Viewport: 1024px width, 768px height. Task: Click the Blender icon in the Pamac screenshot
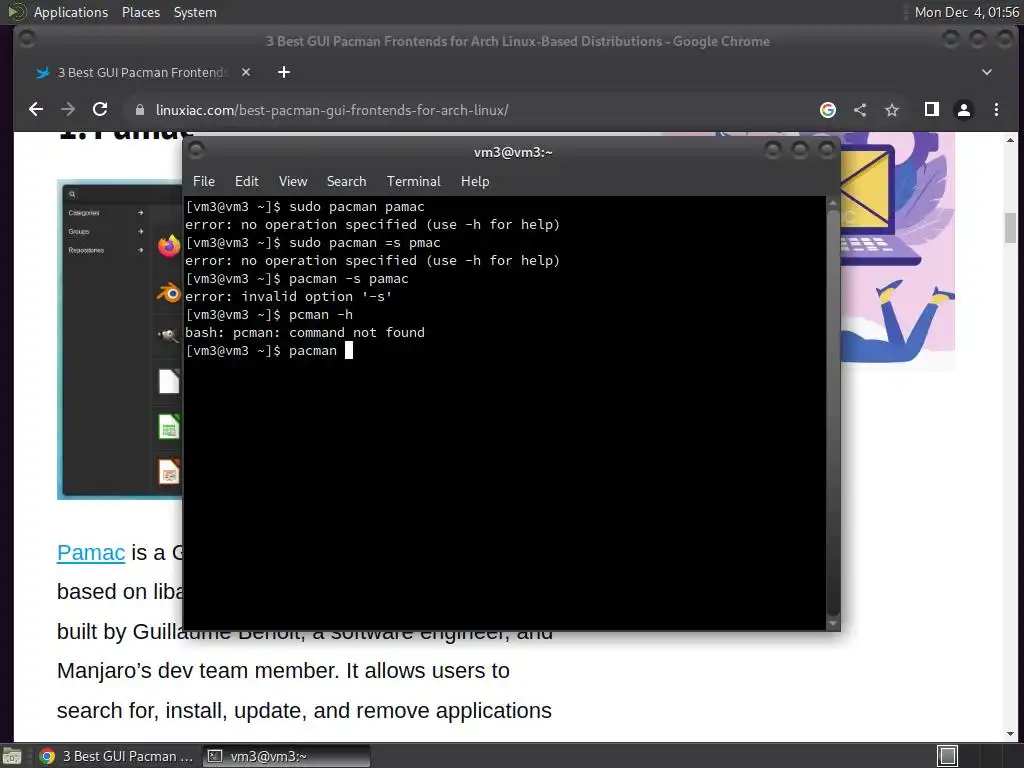click(x=168, y=293)
